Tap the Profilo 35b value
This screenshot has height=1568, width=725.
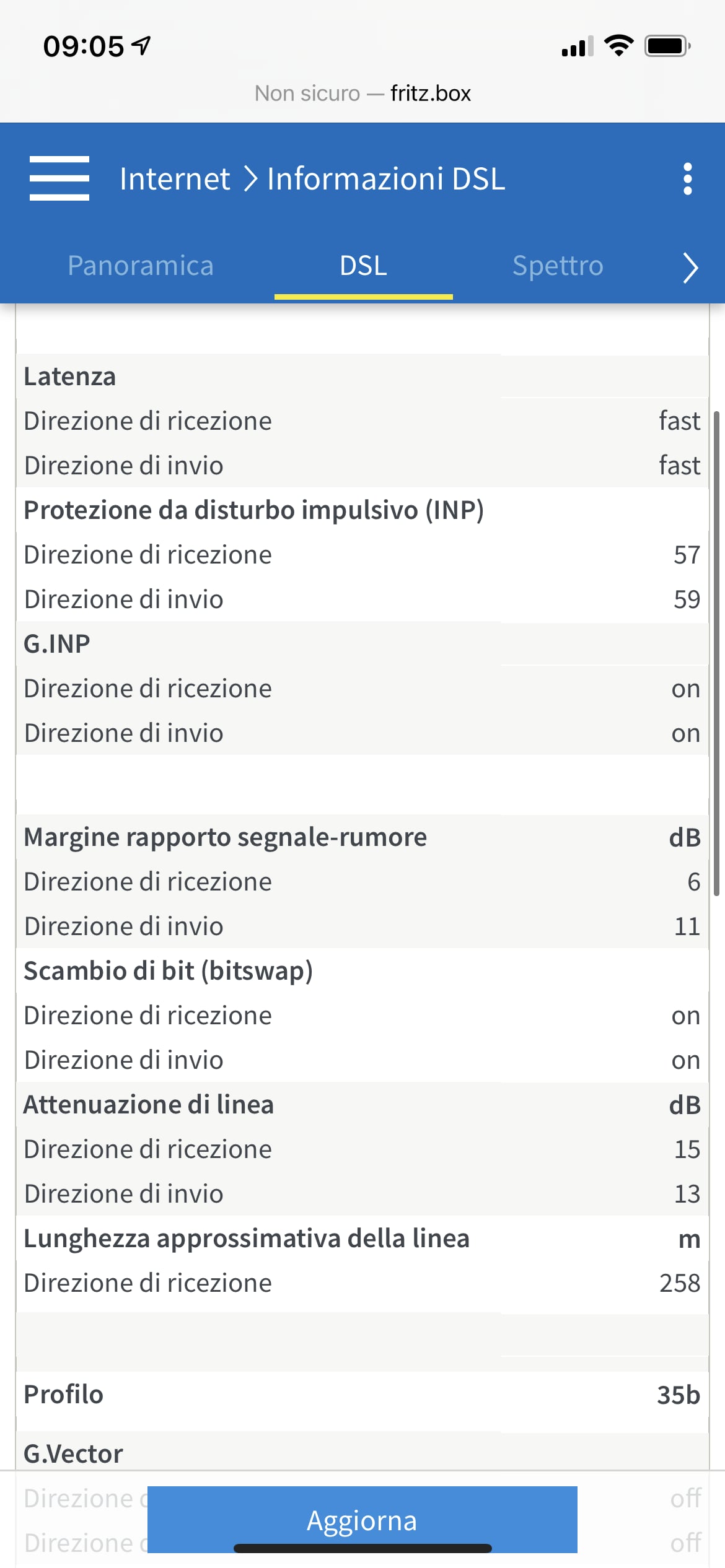click(x=678, y=1395)
